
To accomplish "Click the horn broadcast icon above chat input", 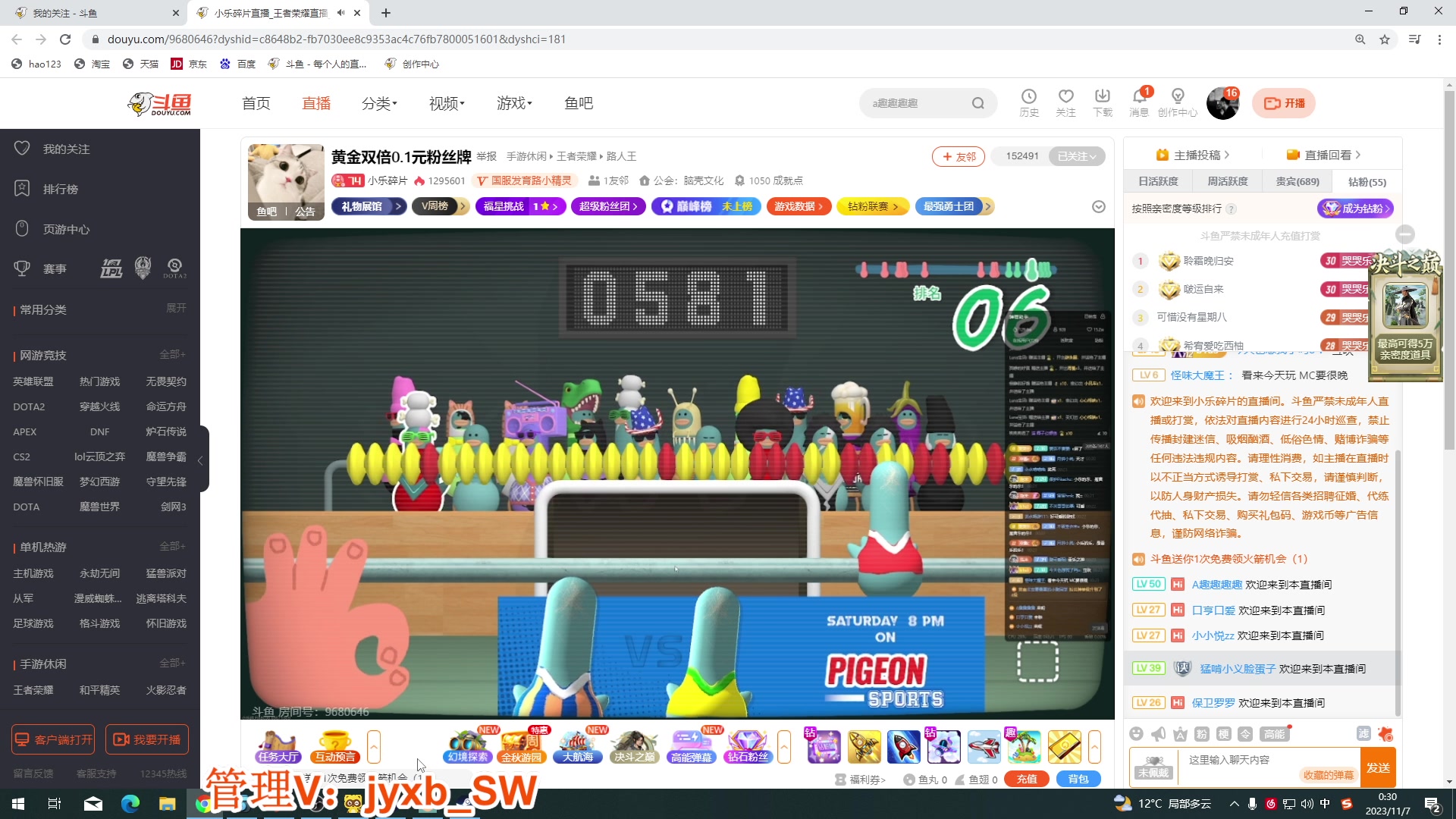I will (x=1158, y=733).
